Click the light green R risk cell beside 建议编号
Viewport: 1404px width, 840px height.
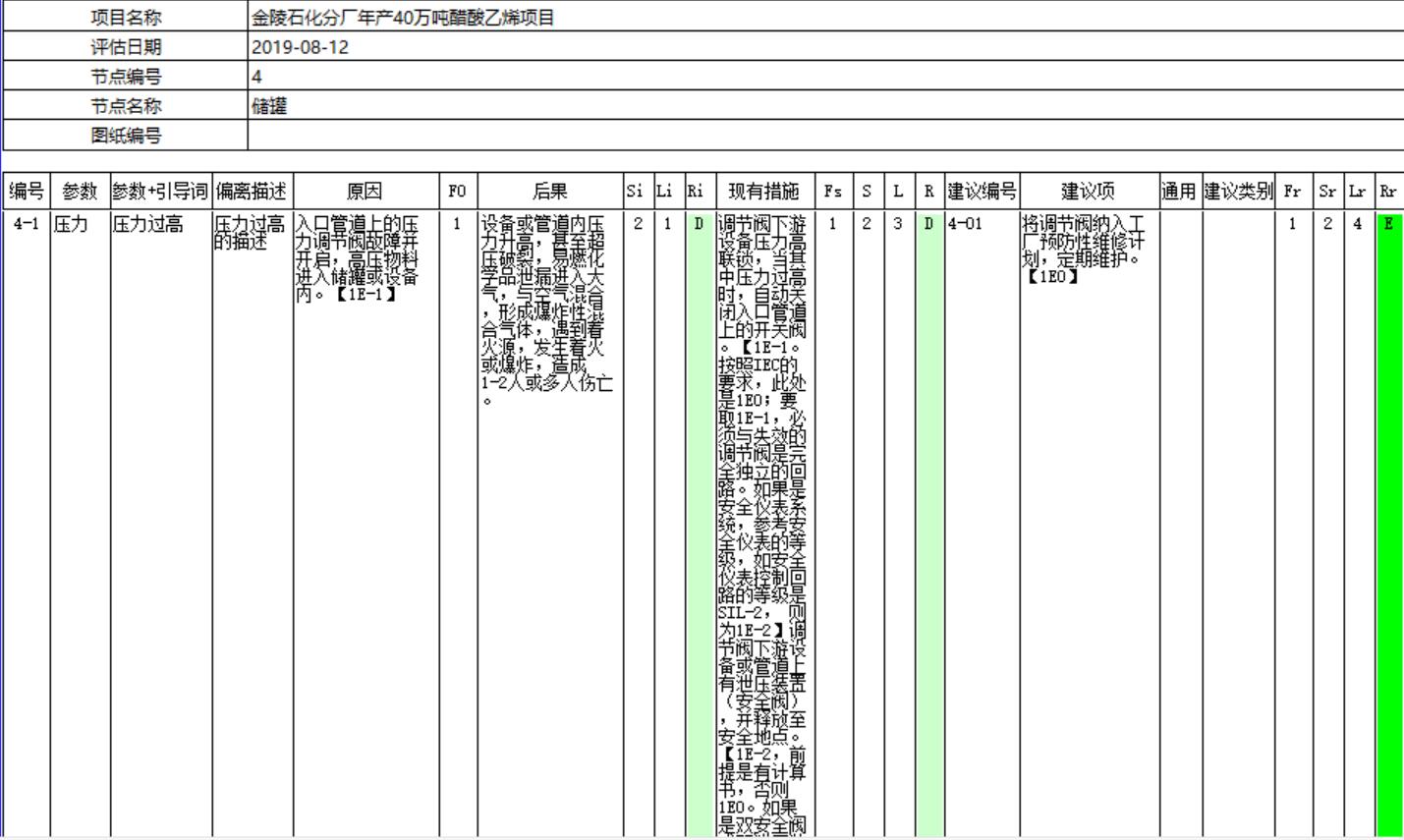[x=928, y=523]
